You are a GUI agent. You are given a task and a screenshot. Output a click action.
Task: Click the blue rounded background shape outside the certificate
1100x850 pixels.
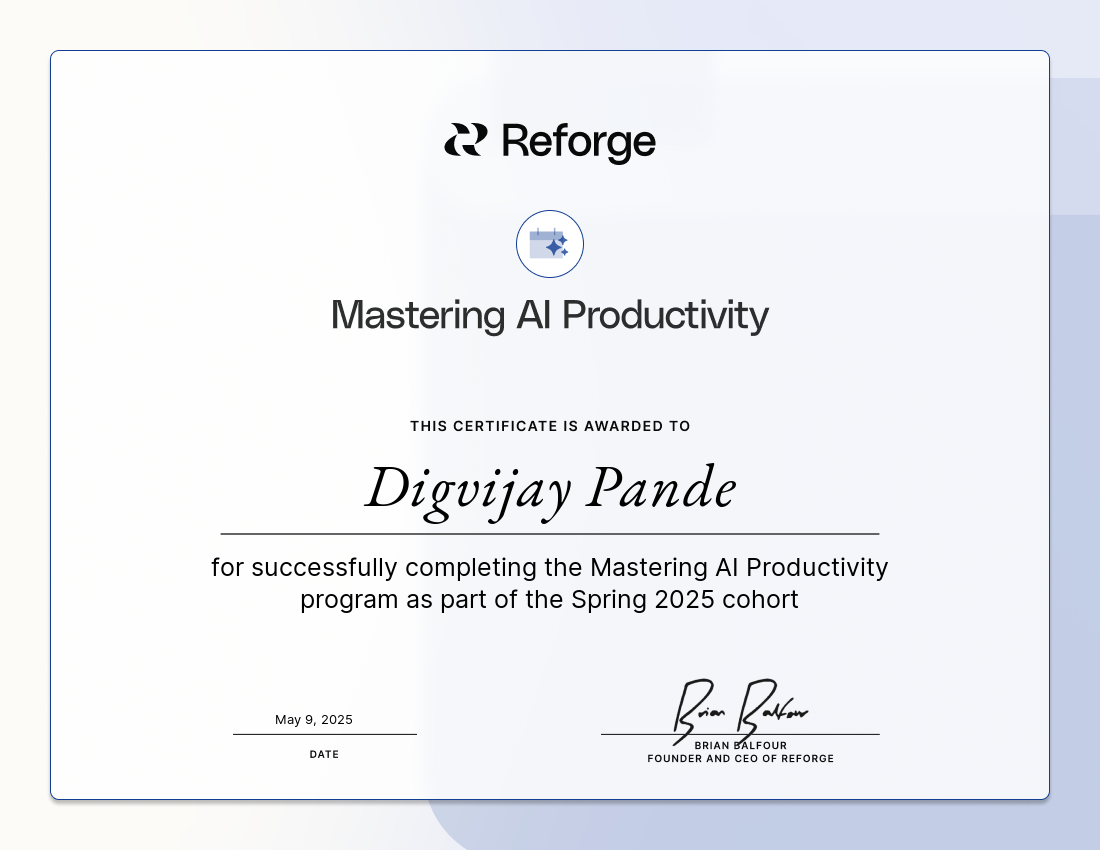pyautogui.click(x=1075, y=500)
